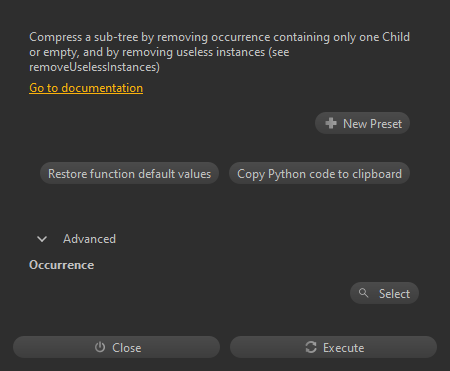Click the circular arrows icon on Execute
Viewport: 450px width, 371px height.
[311, 347]
